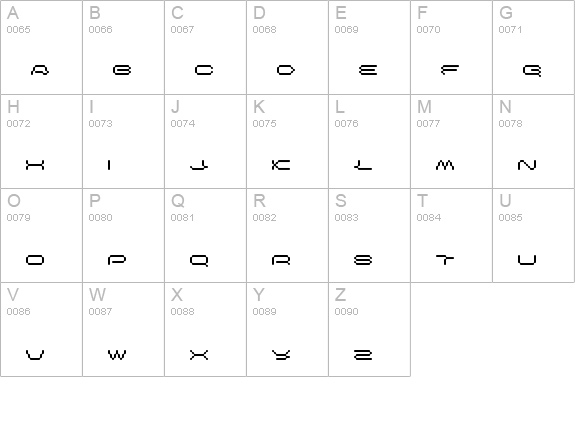Select the V glyph cell 0086
Viewport: 575px width, 421px height.
(x=41, y=329)
